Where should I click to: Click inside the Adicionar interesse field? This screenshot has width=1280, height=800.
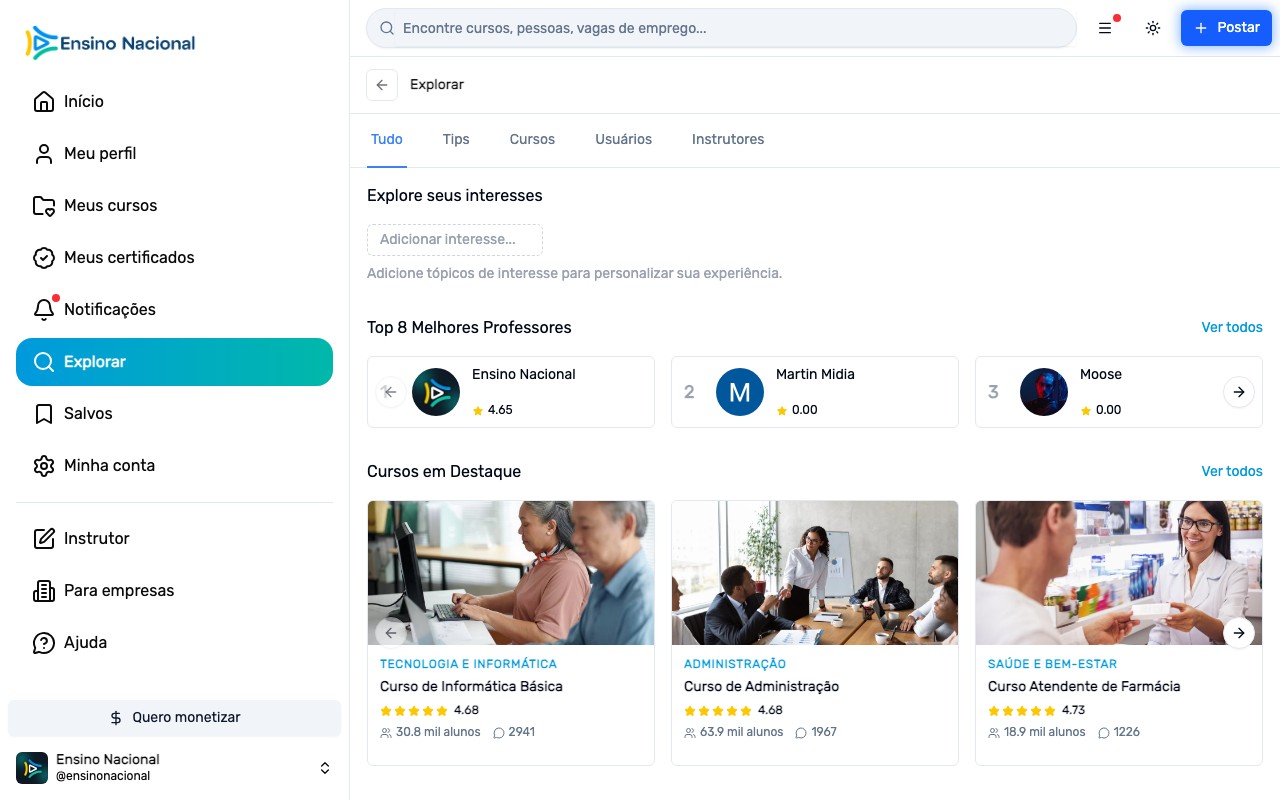tap(455, 240)
